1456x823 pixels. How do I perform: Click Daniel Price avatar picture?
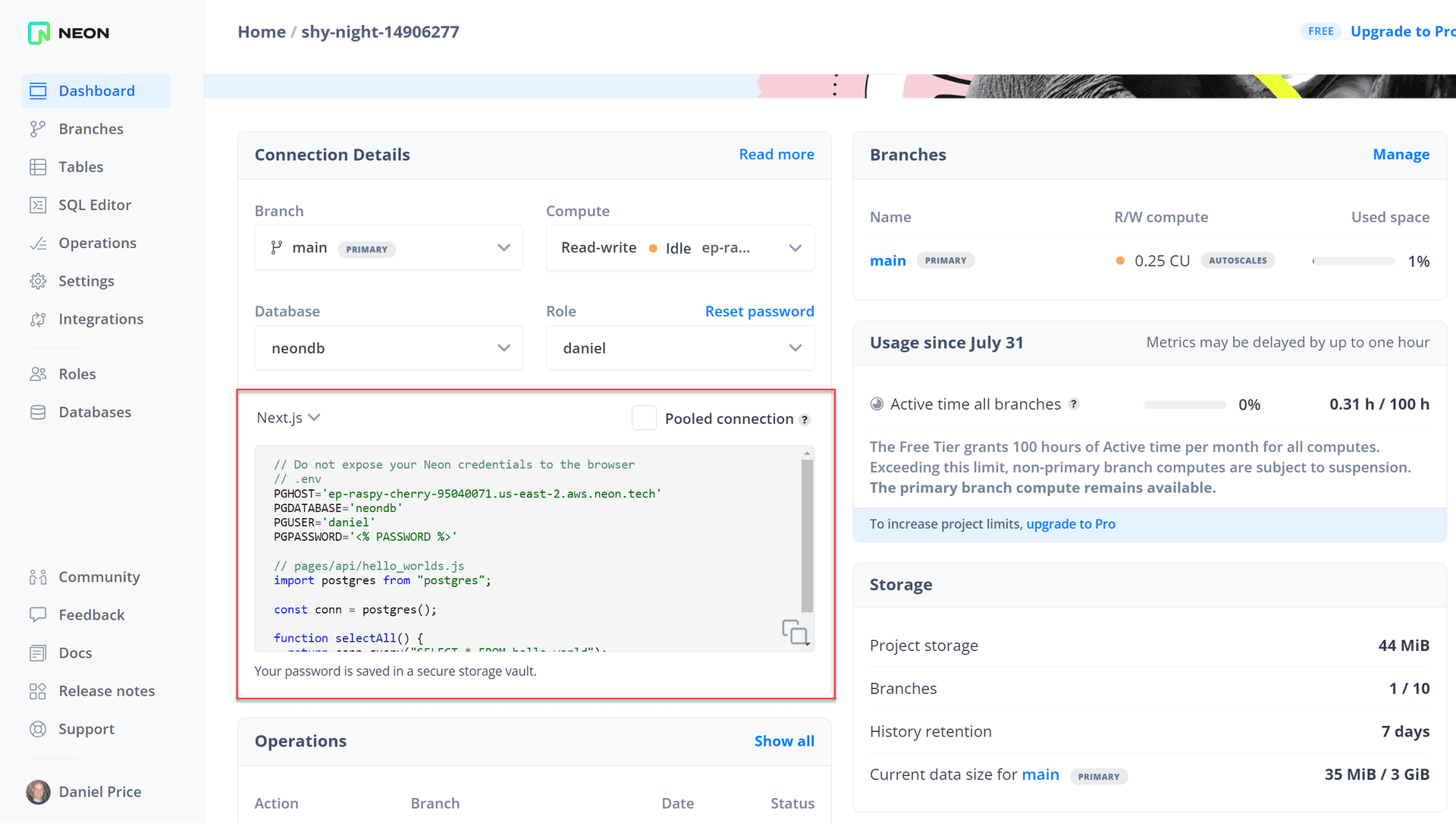(x=38, y=792)
